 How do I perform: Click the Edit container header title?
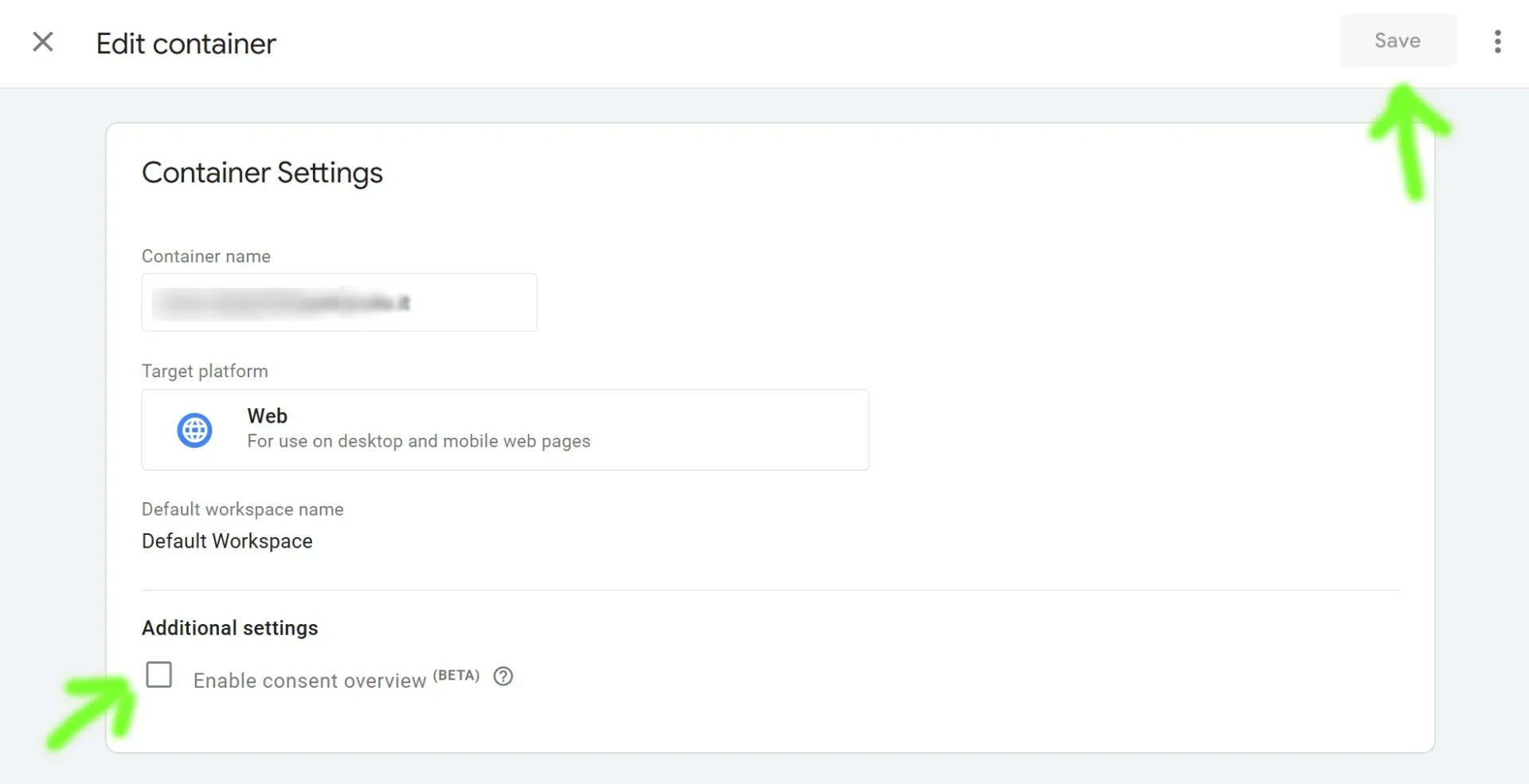click(x=185, y=43)
